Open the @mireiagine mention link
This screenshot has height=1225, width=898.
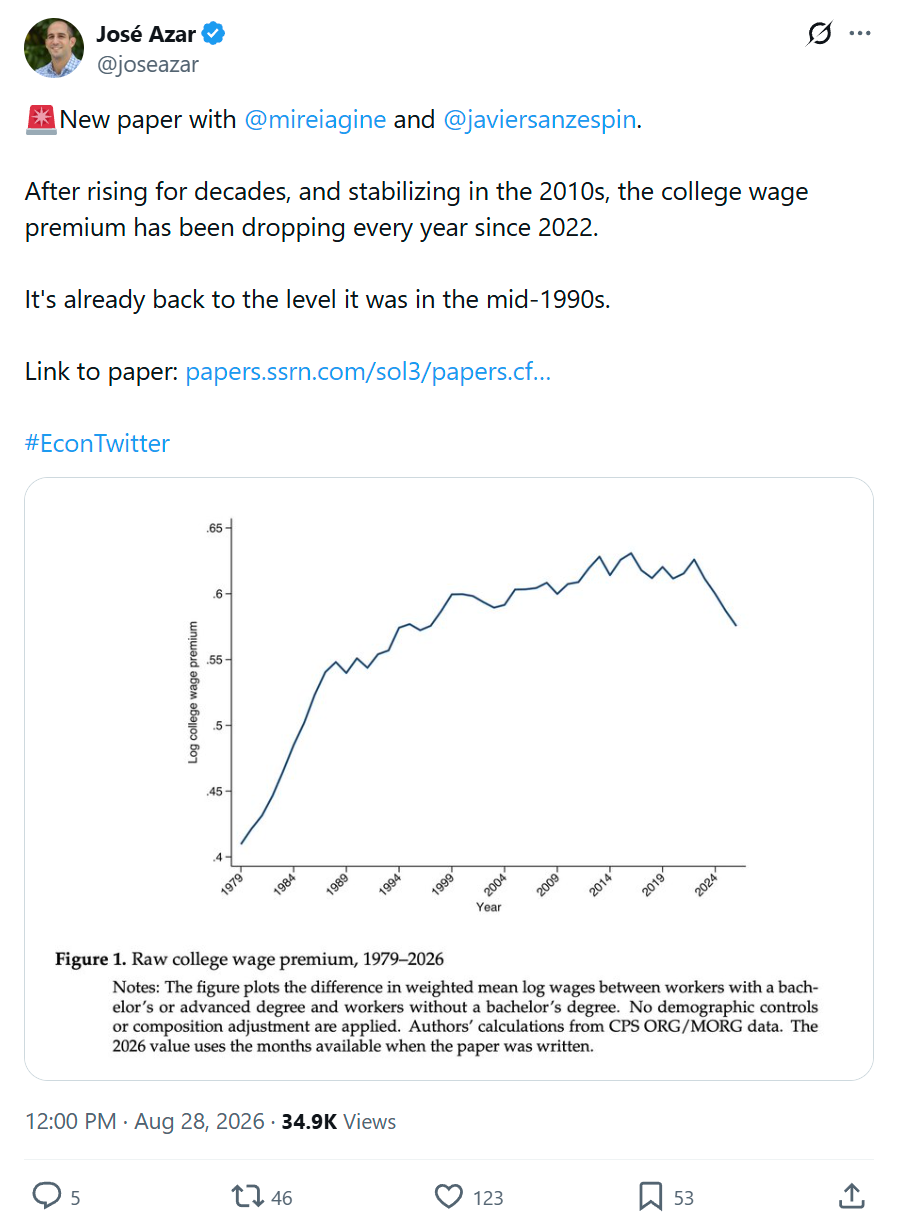point(315,120)
